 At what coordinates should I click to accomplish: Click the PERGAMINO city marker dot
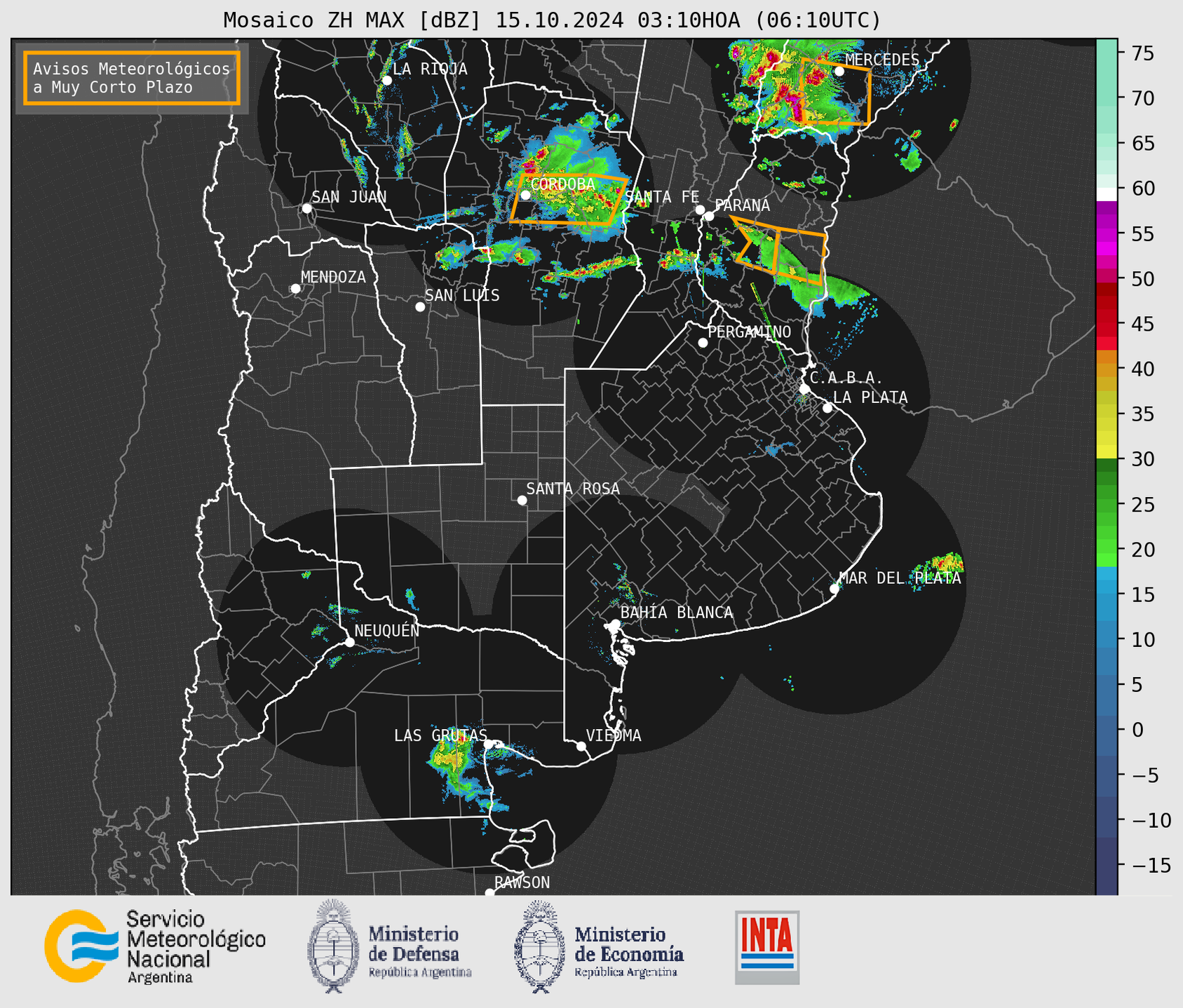(x=703, y=343)
